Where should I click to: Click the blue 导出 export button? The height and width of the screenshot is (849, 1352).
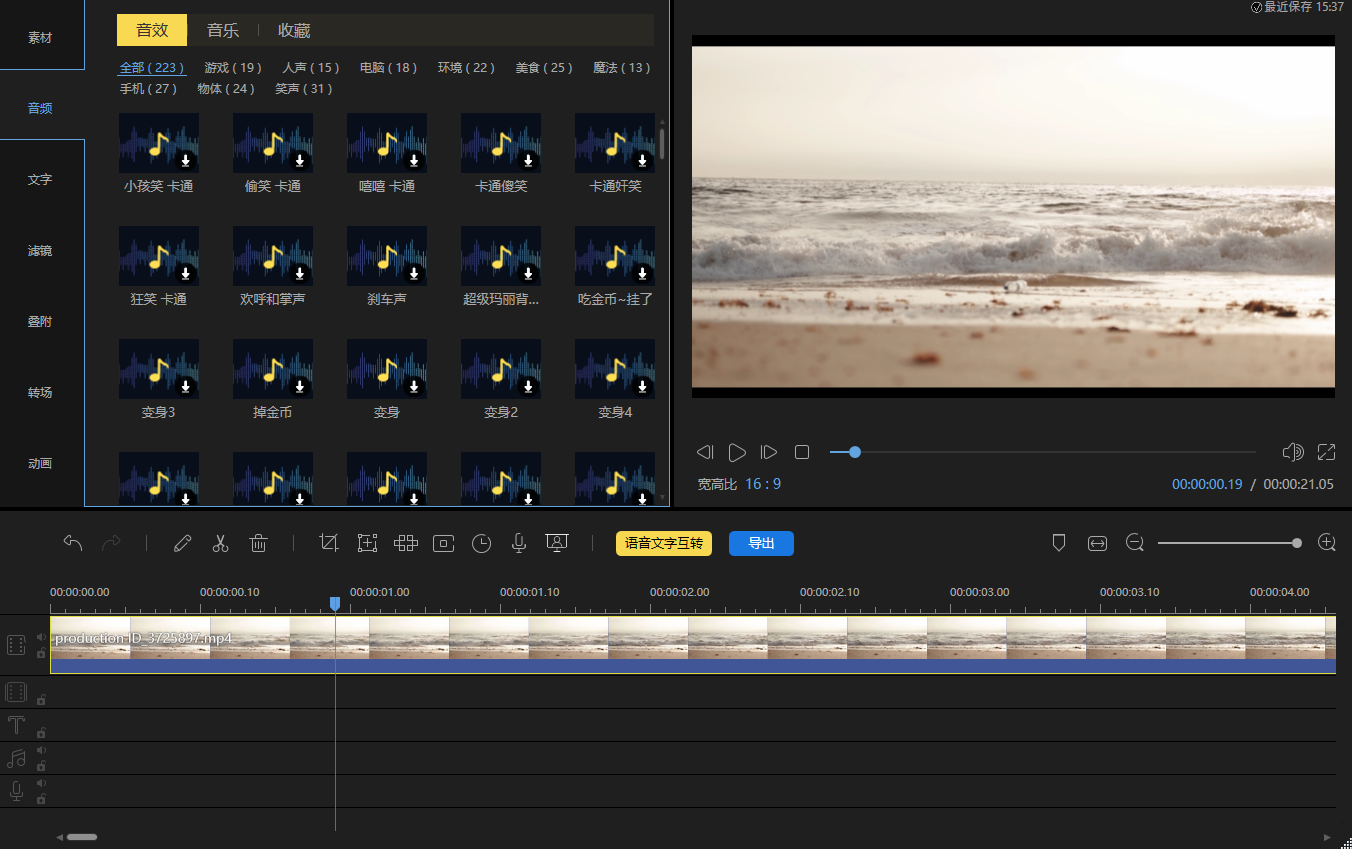[x=761, y=543]
